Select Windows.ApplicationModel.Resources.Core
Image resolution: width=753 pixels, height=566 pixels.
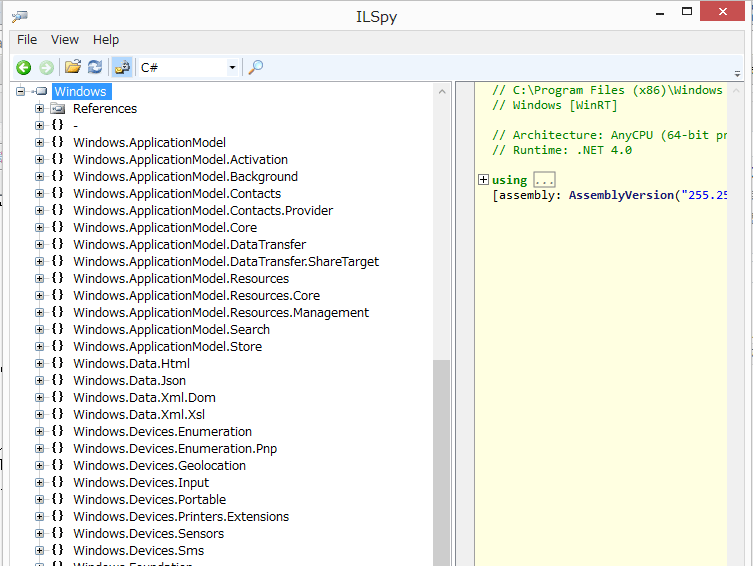tap(196, 296)
